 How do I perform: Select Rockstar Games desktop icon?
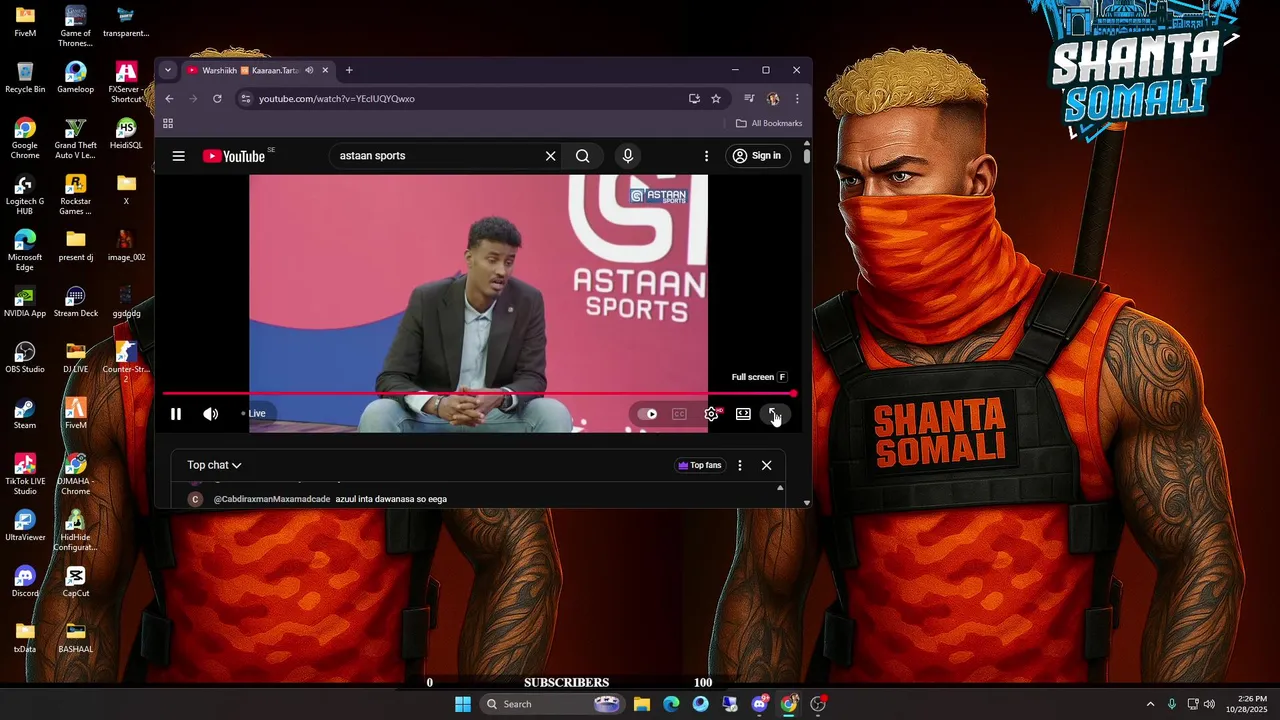tap(75, 194)
